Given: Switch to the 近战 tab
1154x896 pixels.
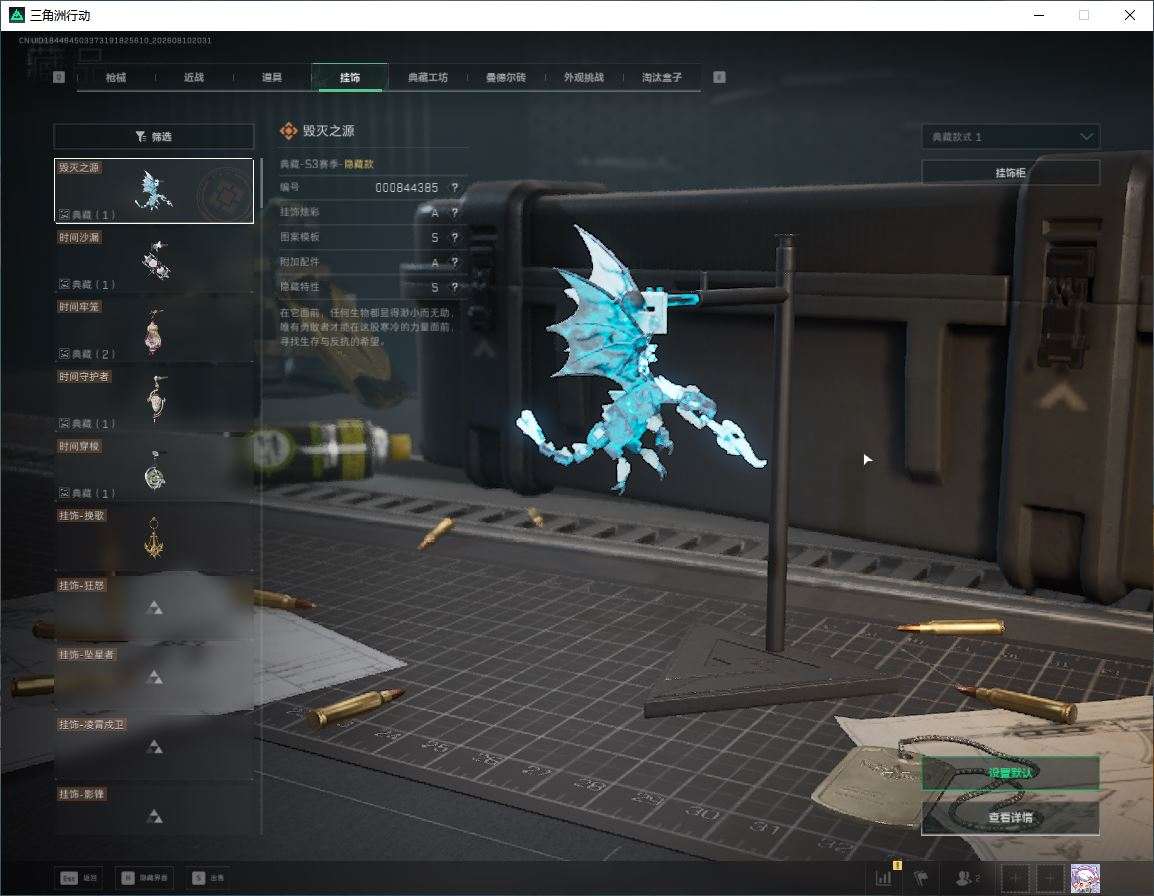Looking at the screenshot, I should click(x=194, y=77).
